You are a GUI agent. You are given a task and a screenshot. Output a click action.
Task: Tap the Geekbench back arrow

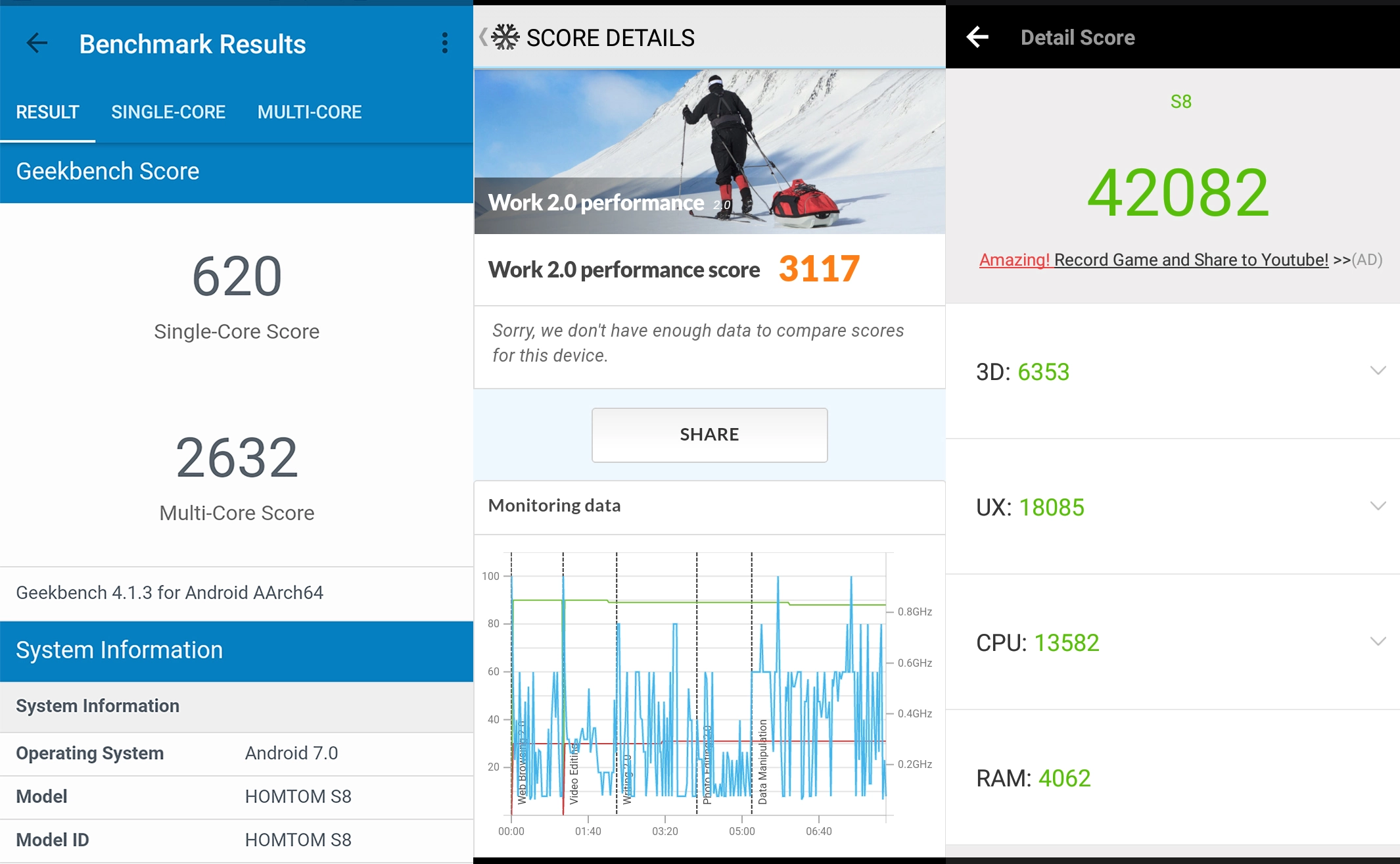coord(37,43)
